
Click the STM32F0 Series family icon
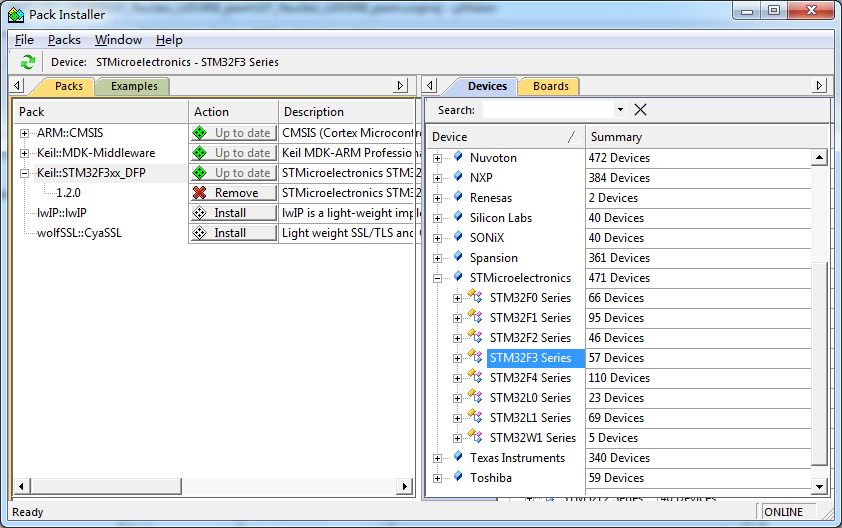pos(475,296)
